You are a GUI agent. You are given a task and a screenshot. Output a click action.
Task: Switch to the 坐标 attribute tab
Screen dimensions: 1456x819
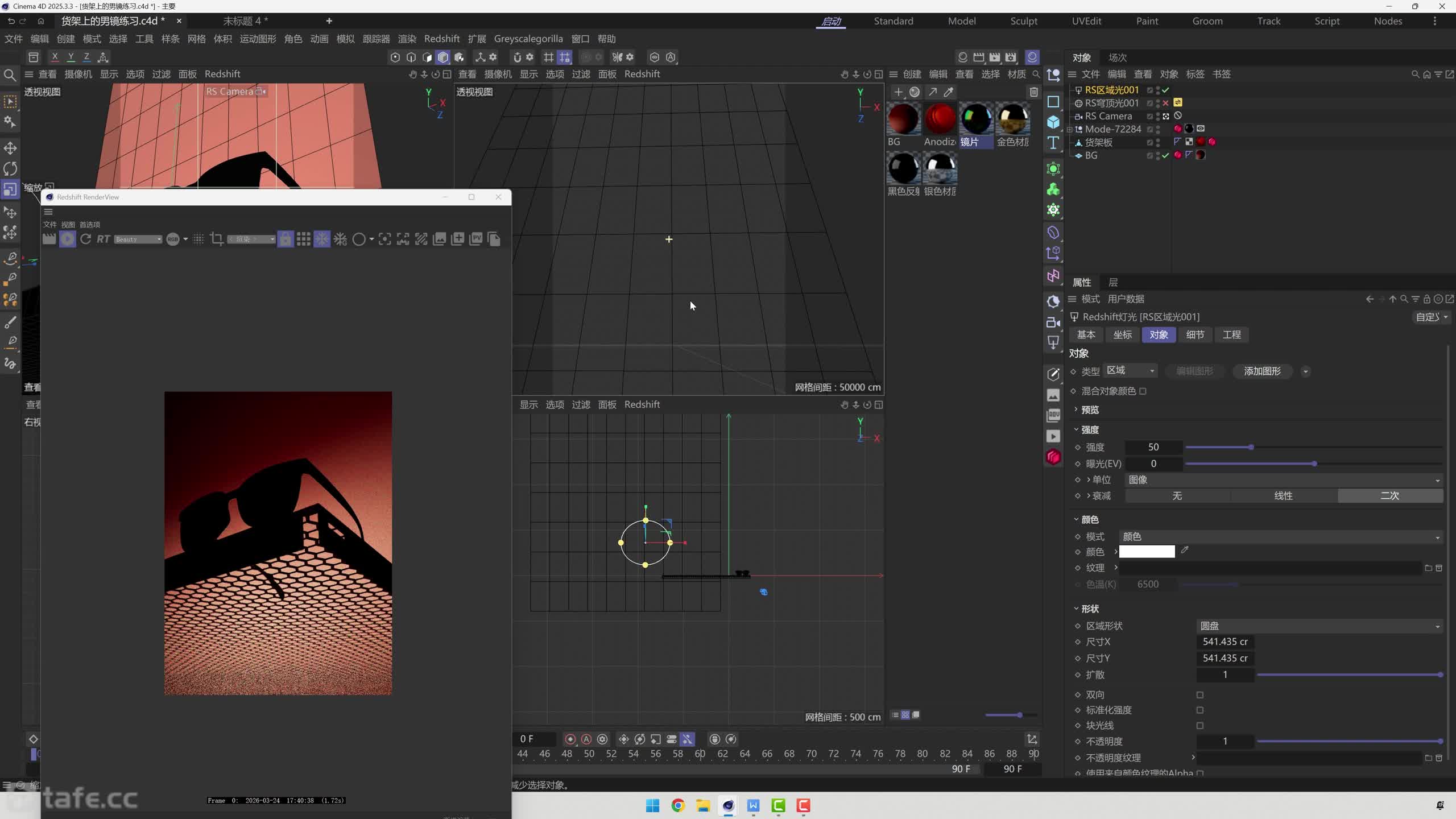point(1122,335)
